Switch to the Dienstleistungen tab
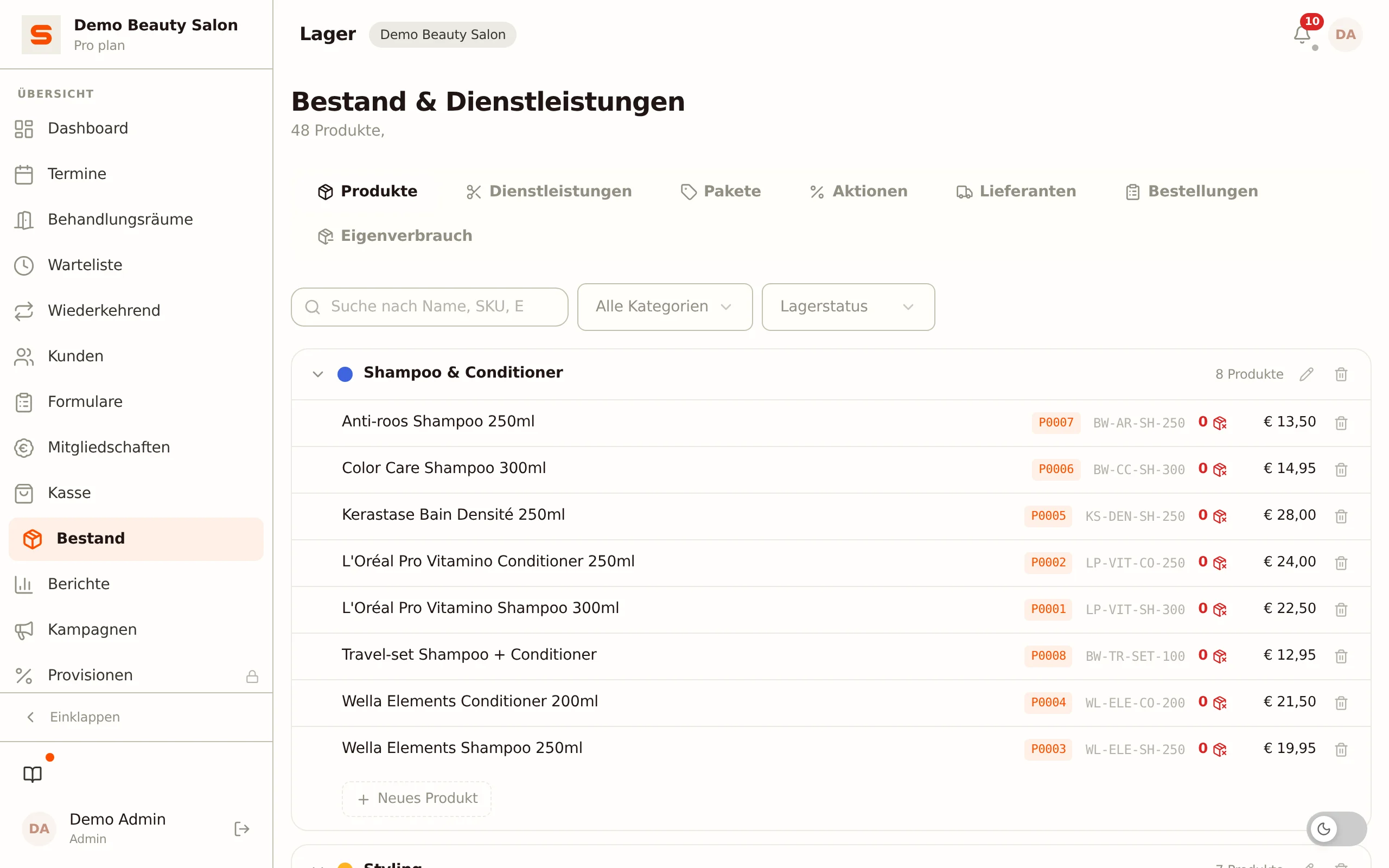Image resolution: width=1389 pixels, height=868 pixels. click(x=549, y=191)
